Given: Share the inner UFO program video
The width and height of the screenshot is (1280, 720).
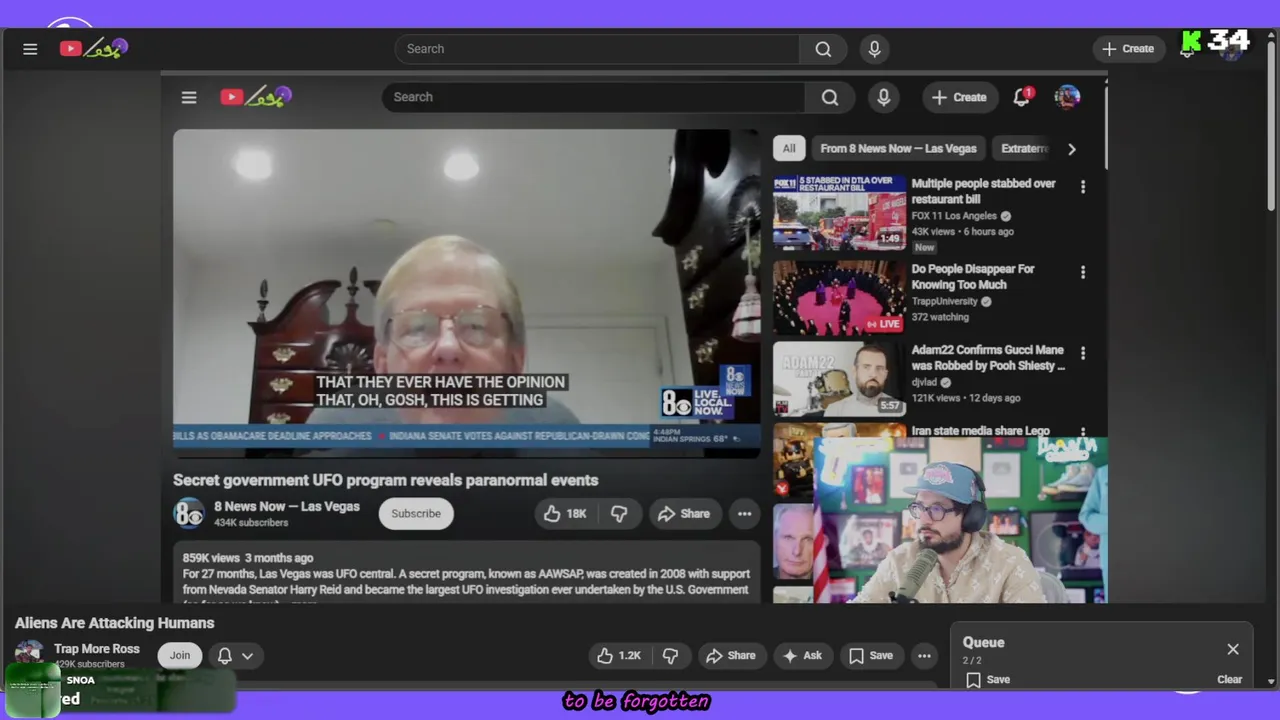Looking at the screenshot, I should (684, 514).
